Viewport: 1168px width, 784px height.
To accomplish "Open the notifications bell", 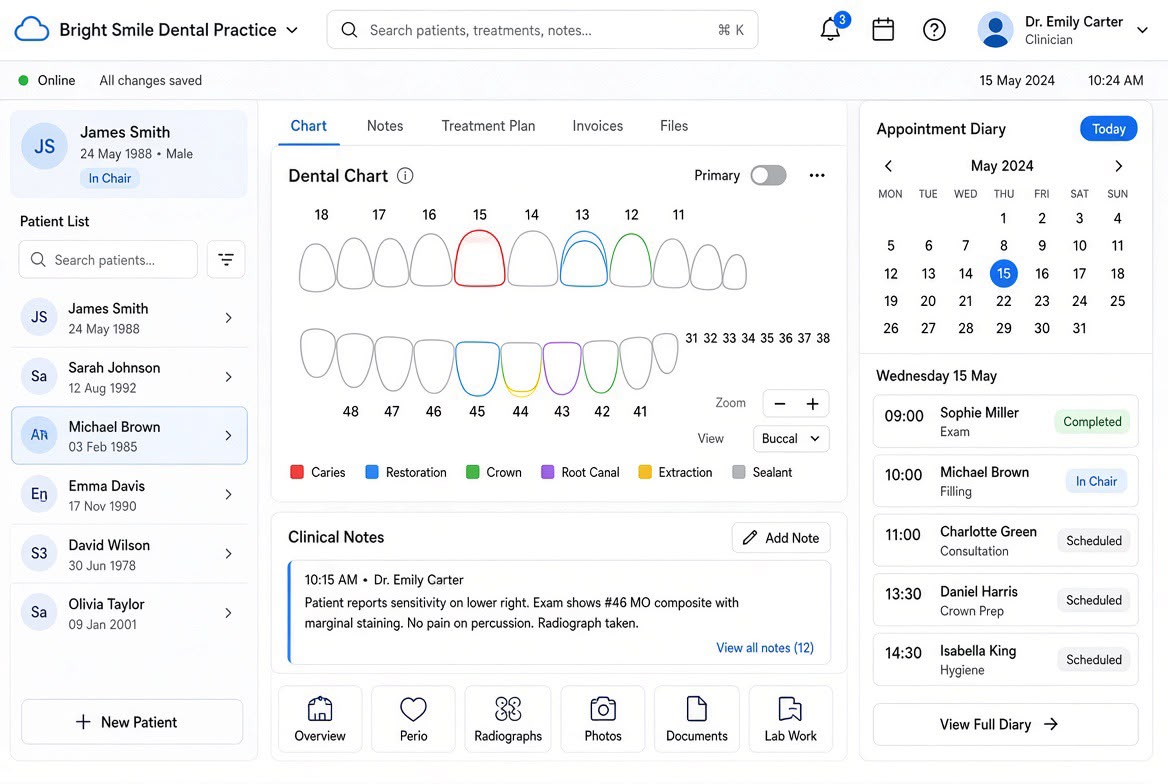I will click(x=831, y=30).
